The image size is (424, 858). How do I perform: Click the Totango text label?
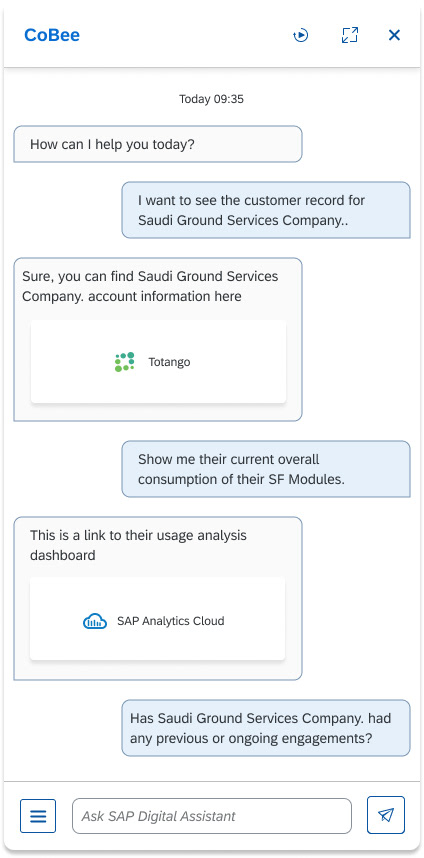coord(169,362)
